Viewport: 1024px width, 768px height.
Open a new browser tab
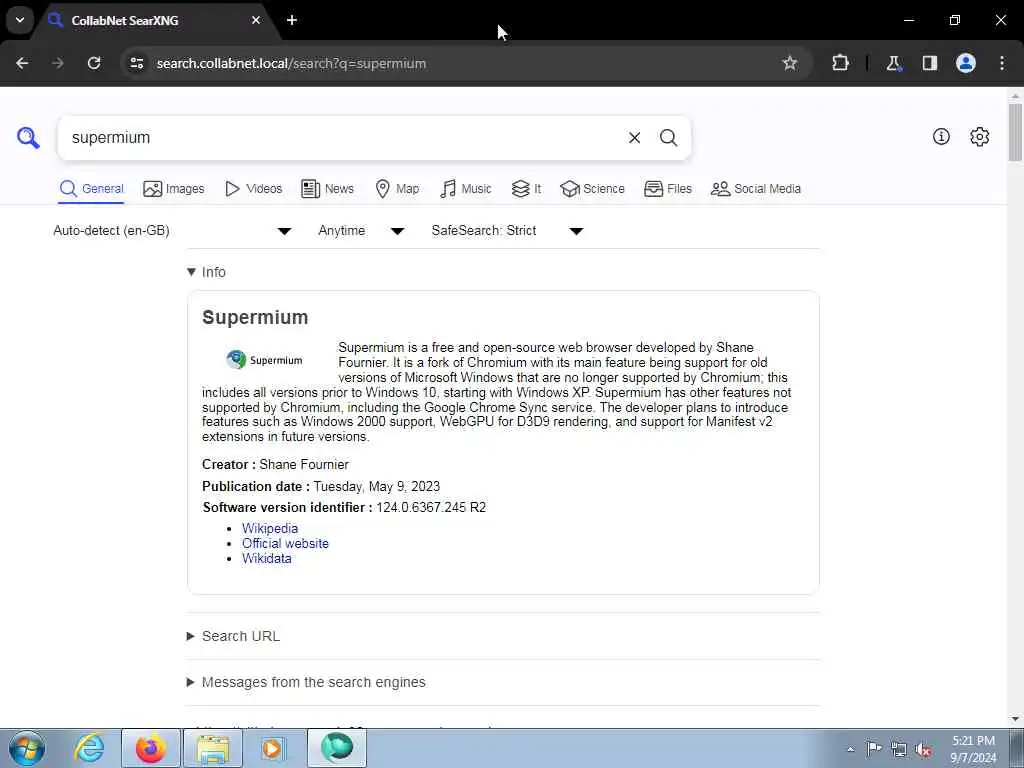[292, 20]
